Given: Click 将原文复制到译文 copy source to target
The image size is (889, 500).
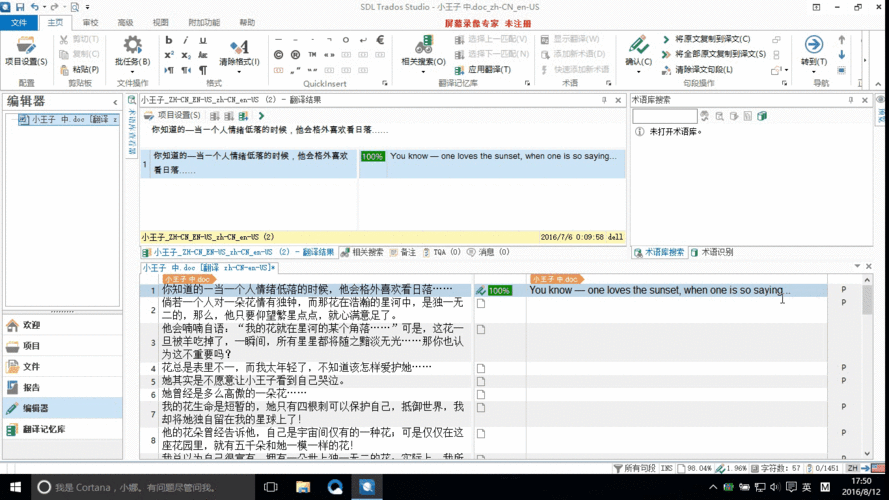Looking at the screenshot, I should [x=706, y=39].
